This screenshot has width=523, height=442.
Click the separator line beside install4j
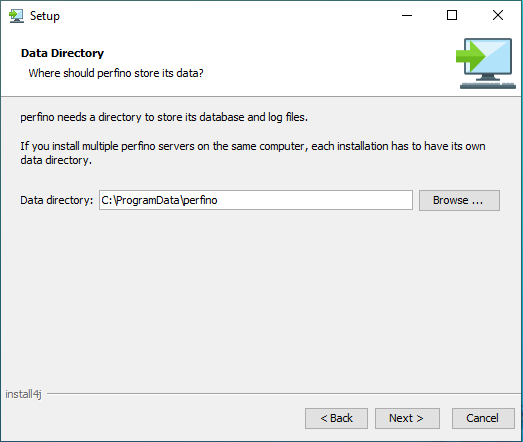[x=284, y=394]
